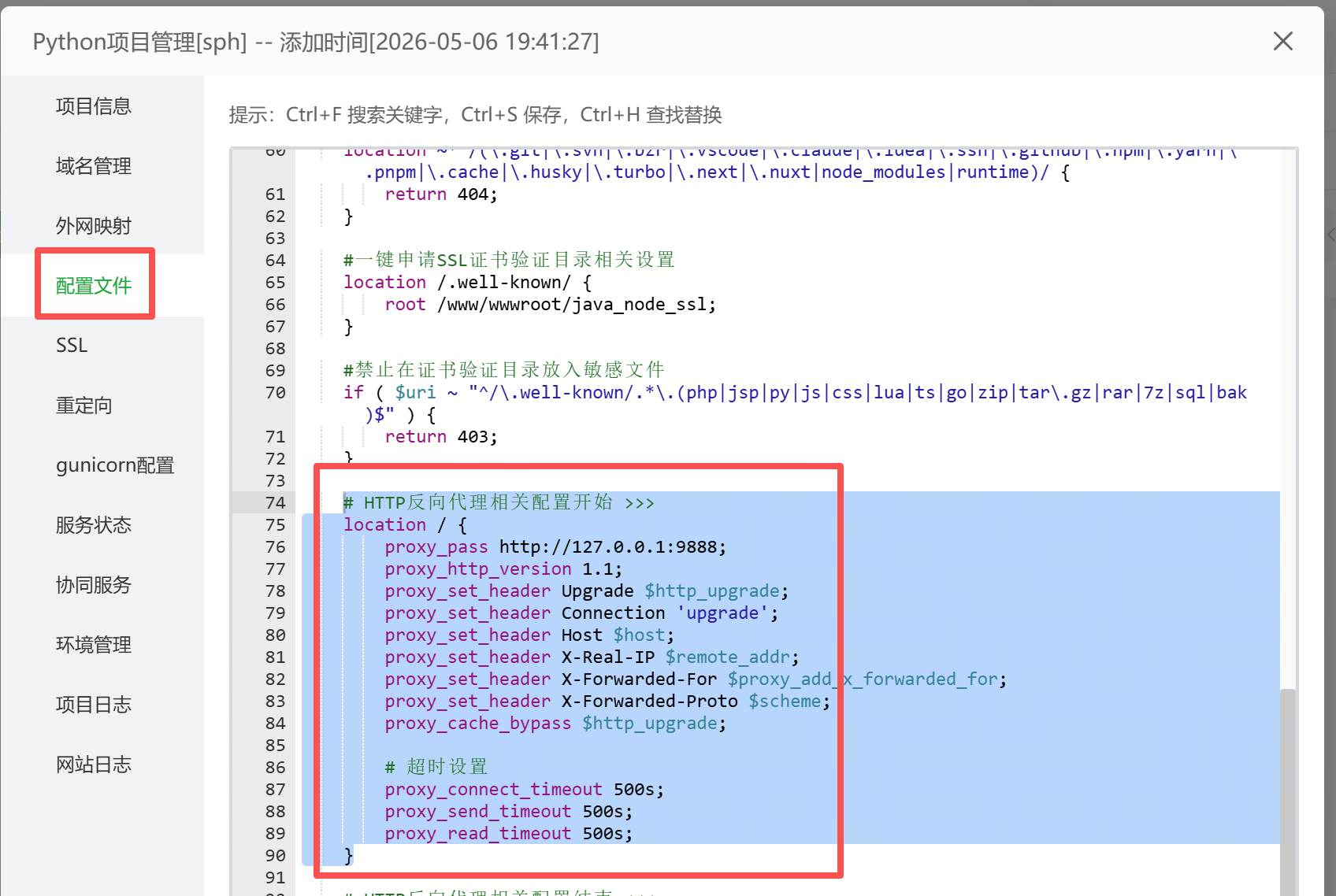
Task: Click the proxy_connect_timeout 500s line
Action: tap(525, 789)
